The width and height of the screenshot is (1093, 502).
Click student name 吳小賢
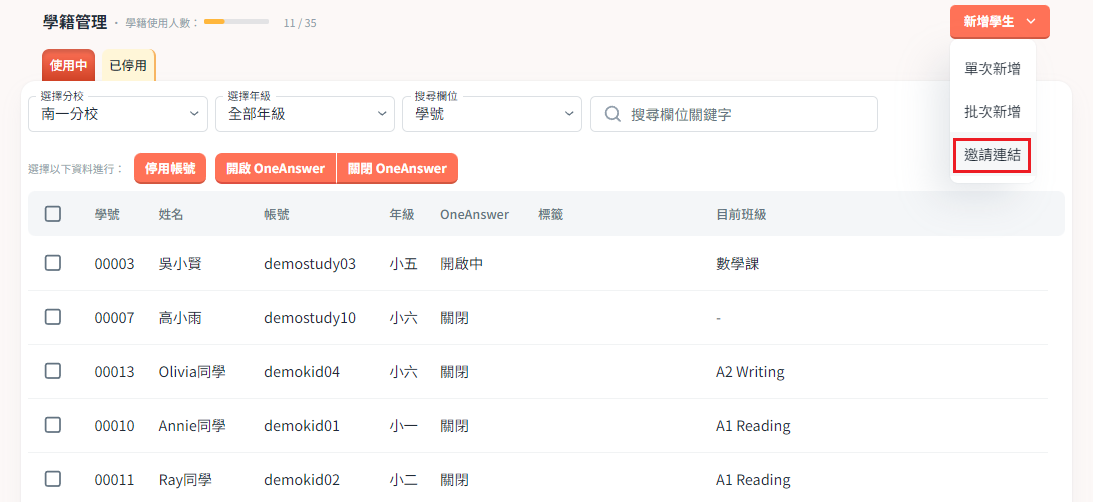click(x=181, y=264)
